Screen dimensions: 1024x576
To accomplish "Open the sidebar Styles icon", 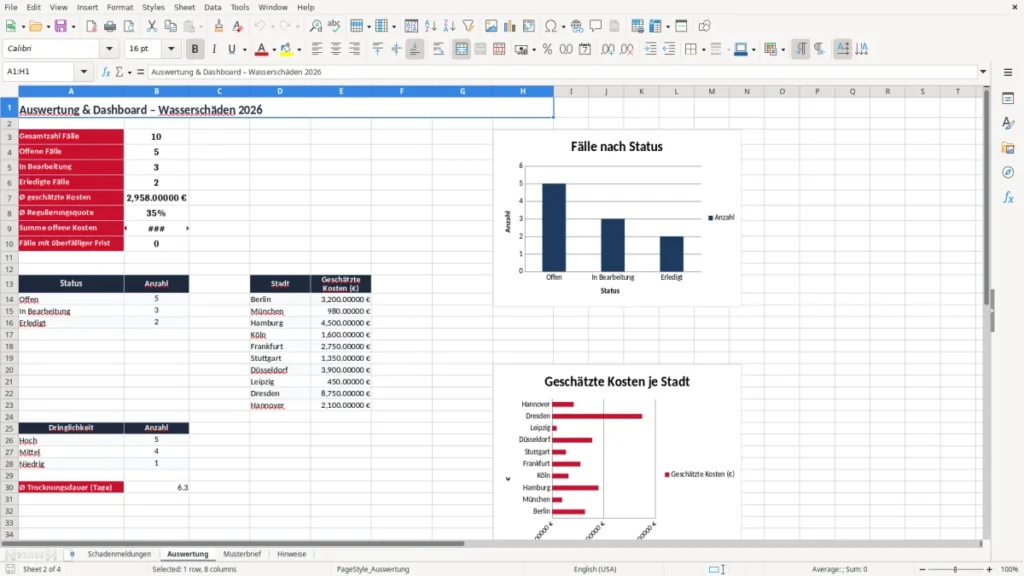I will pyautogui.click(x=1008, y=123).
